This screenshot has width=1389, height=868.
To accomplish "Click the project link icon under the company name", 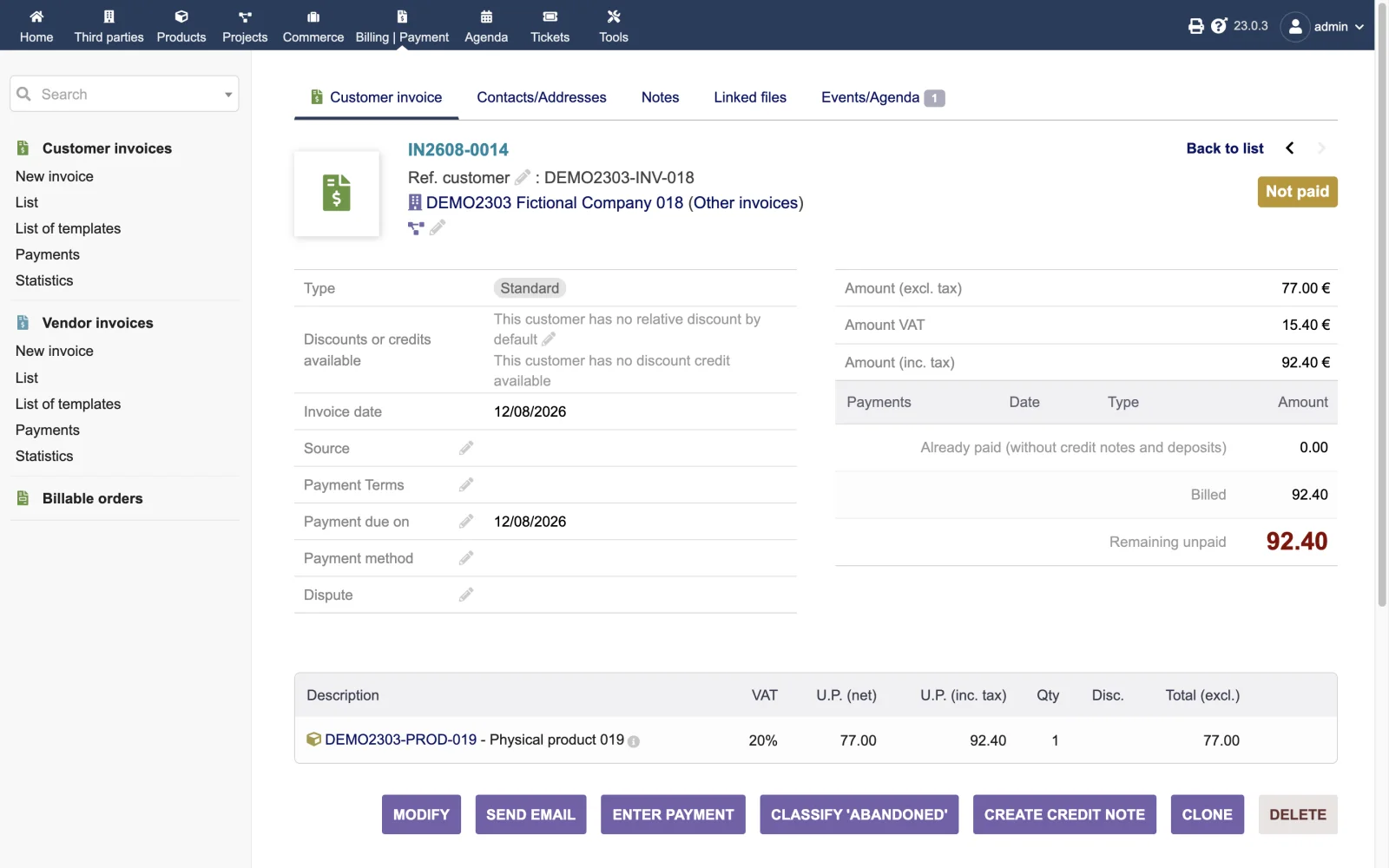I will coord(416,228).
